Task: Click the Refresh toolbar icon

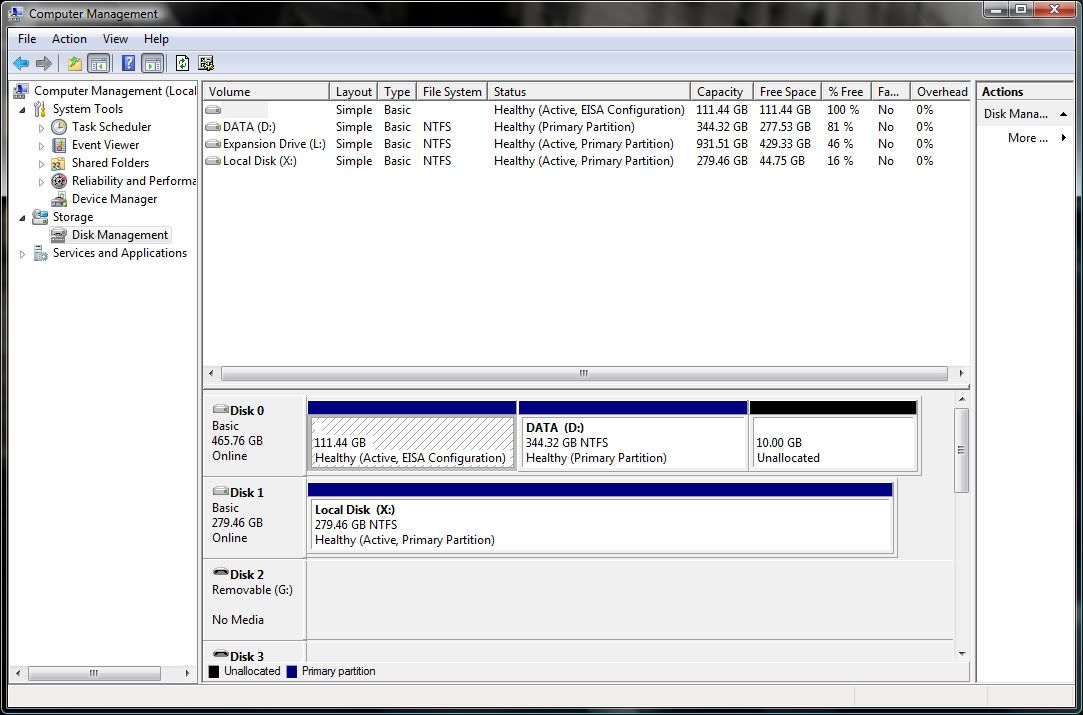Action: coord(182,64)
